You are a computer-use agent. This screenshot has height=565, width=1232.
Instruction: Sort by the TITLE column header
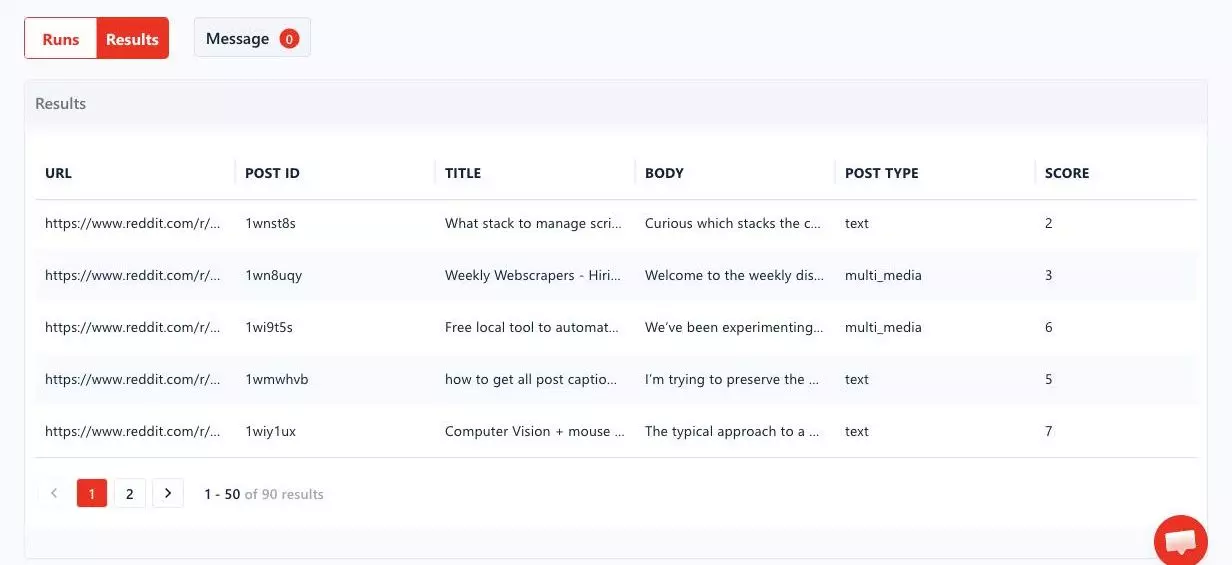pos(463,173)
